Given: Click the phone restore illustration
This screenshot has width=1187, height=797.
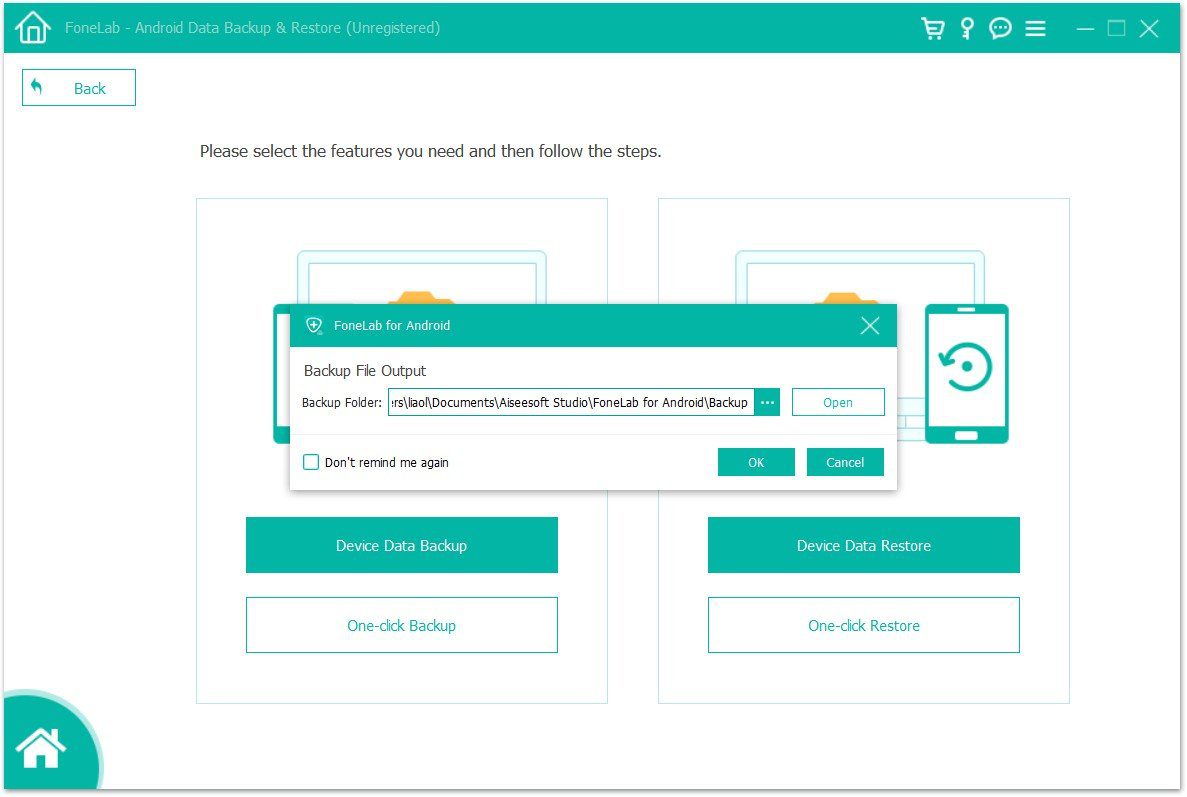Looking at the screenshot, I should coord(967,373).
